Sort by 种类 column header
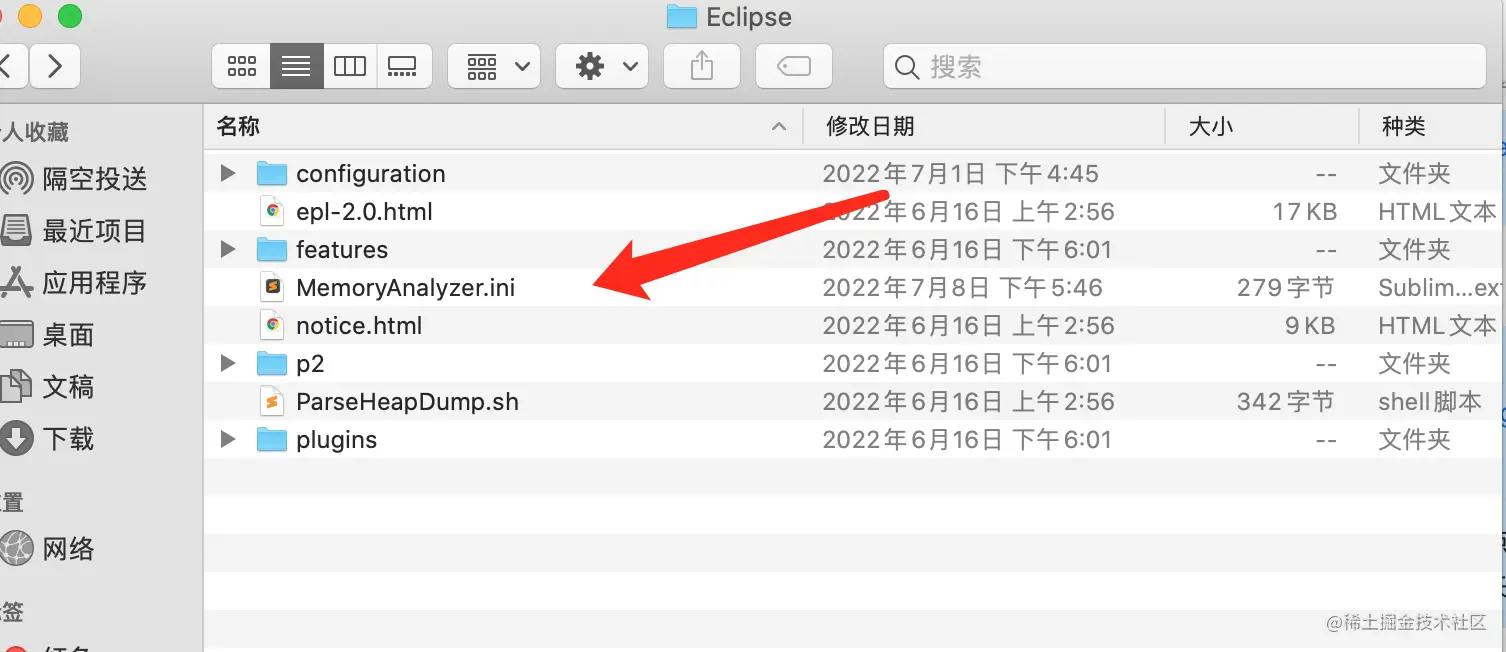The width and height of the screenshot is (1506, 652). click(1433, 126)
